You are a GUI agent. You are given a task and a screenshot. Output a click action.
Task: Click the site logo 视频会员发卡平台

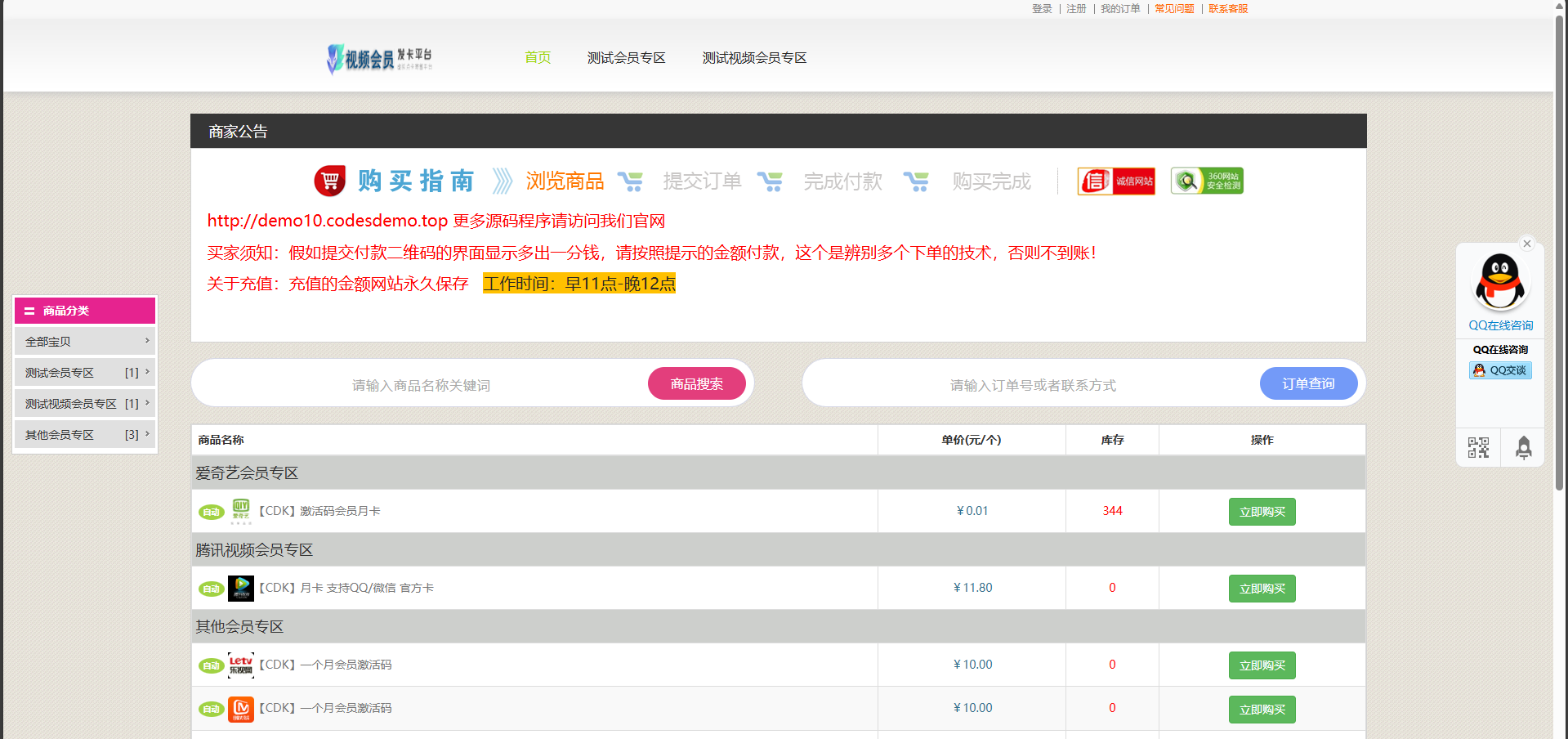coord(379,58)
